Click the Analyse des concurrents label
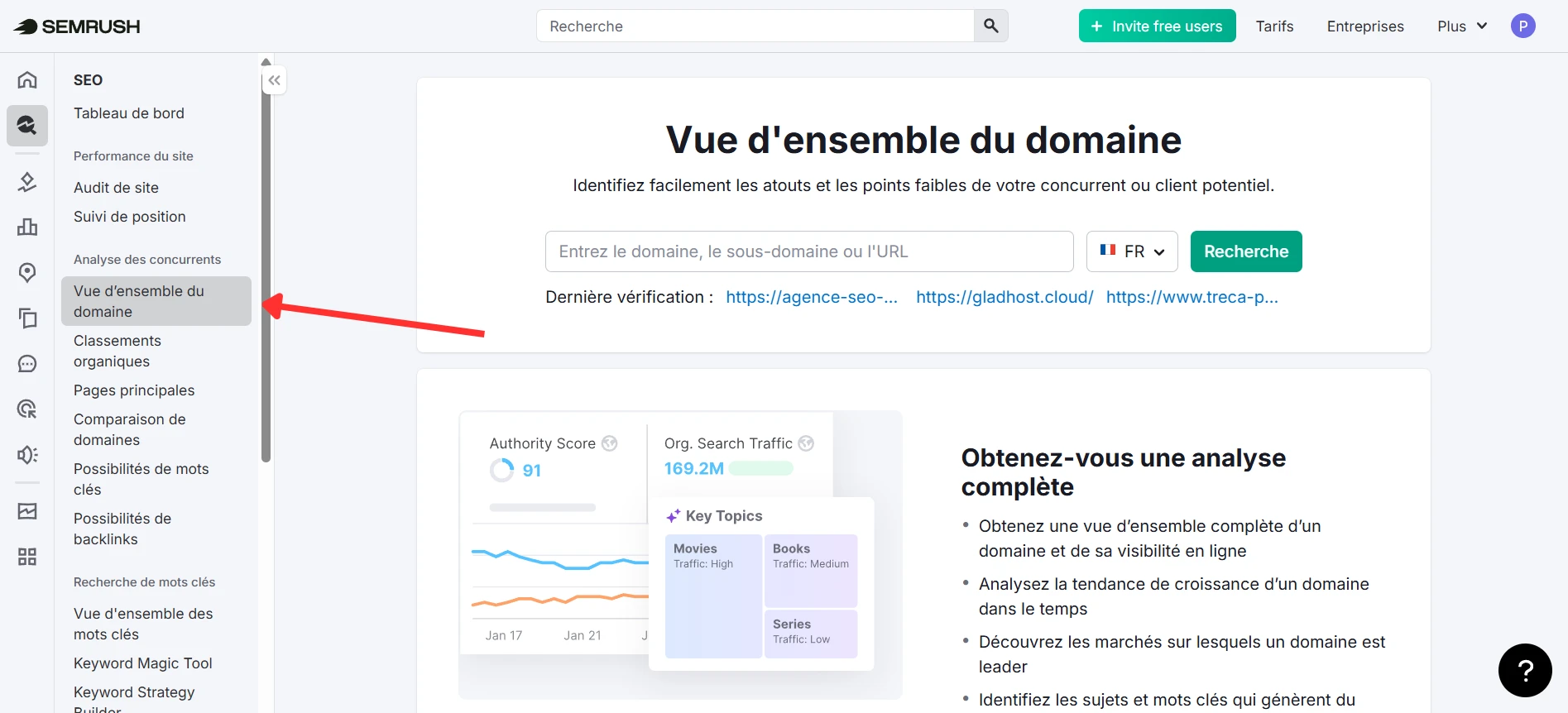This screenshot has height=713, width=1568. [147, 260]
